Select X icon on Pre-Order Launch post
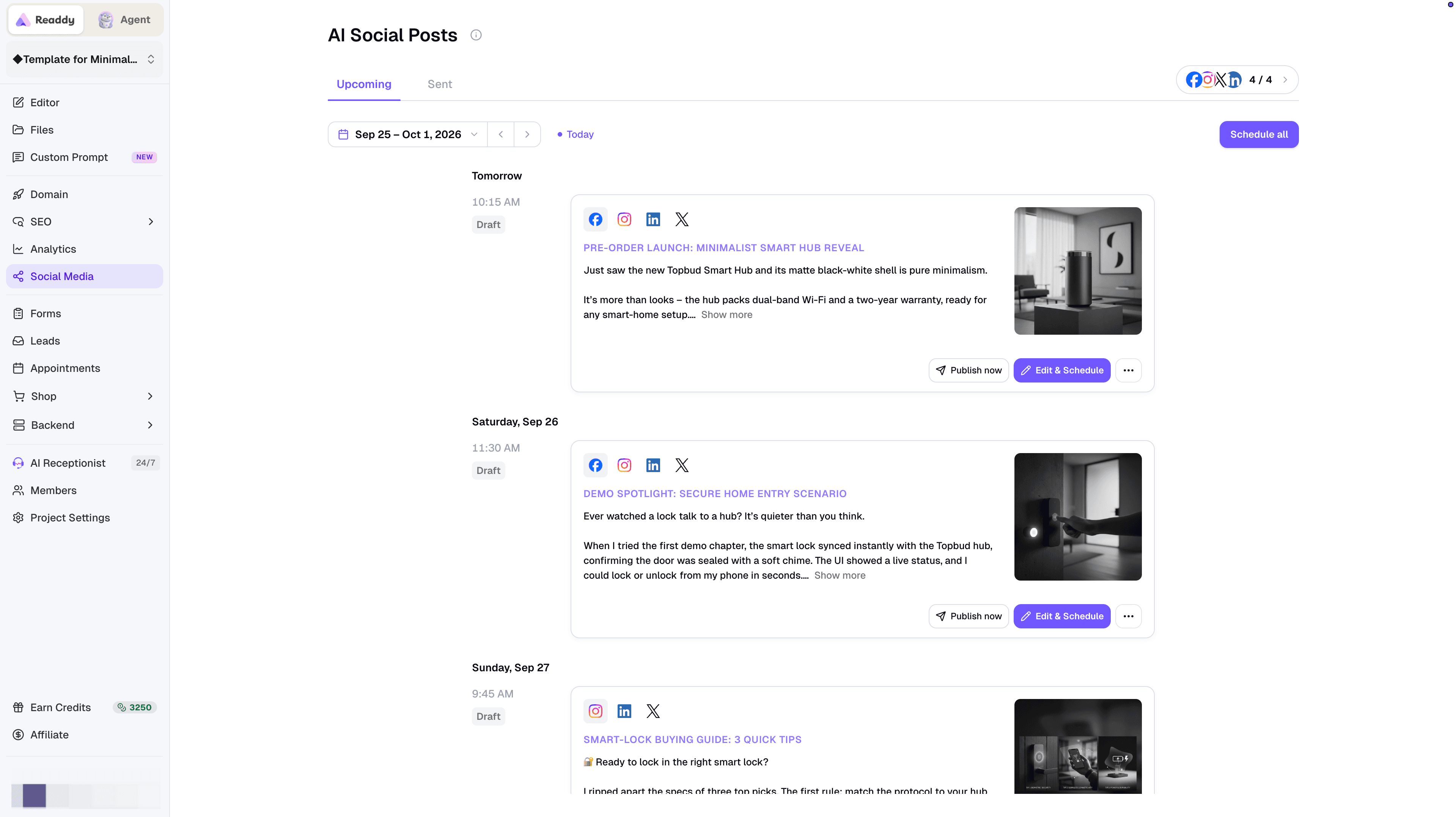1456x817 pixels. (682, 219)
